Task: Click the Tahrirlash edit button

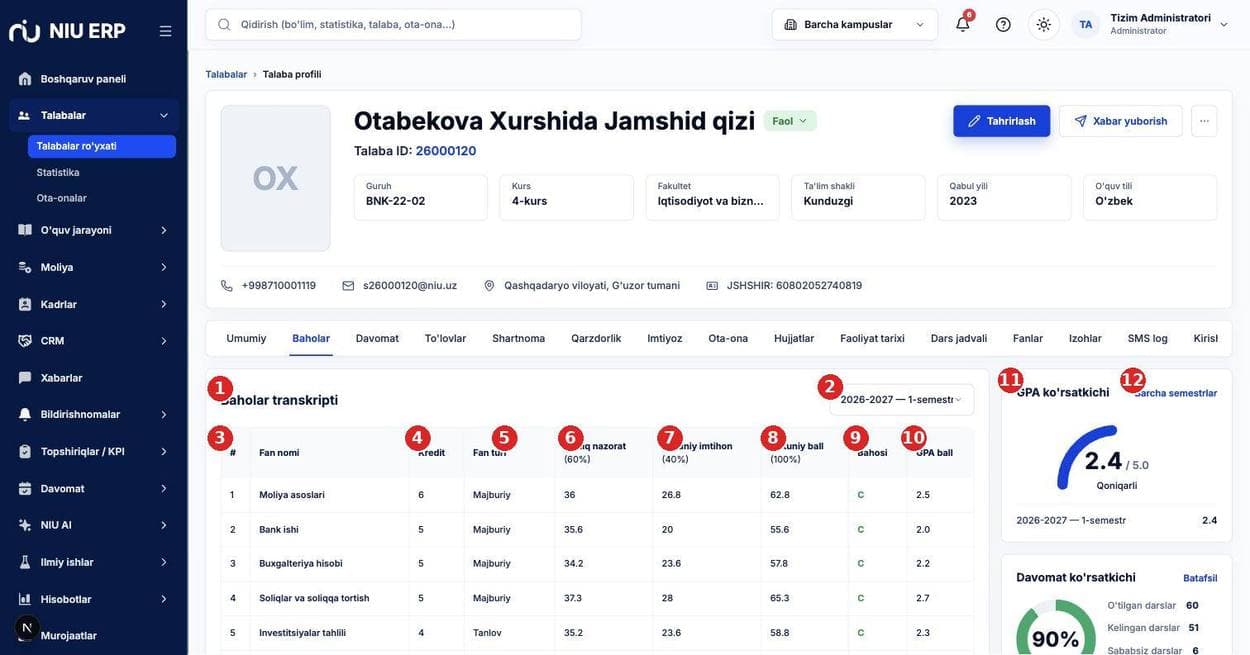Action: click(x=1002, y=121)
